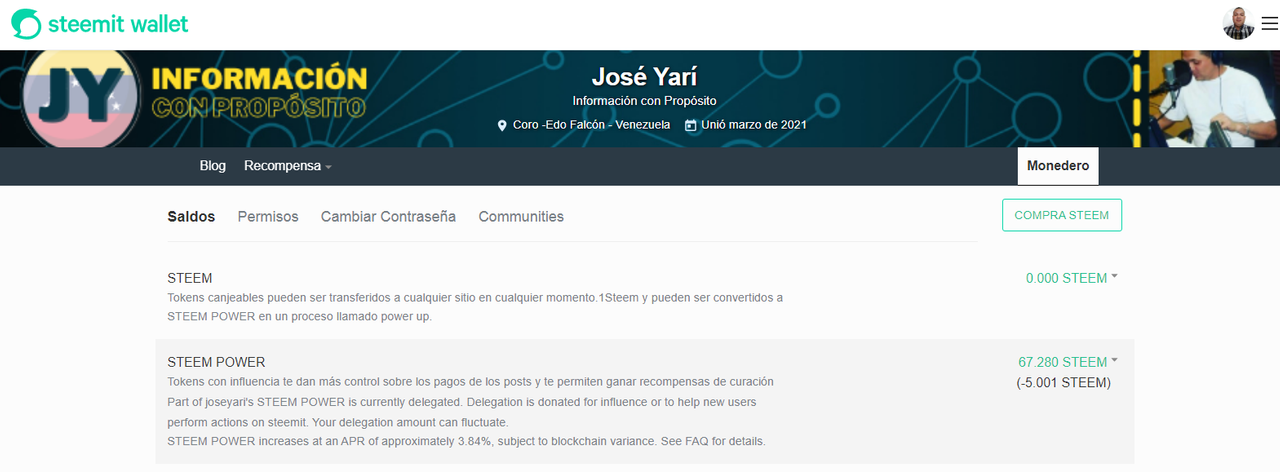Open the Communities tab
Viewport: 1280px width, 472px height.
point(521,216)
